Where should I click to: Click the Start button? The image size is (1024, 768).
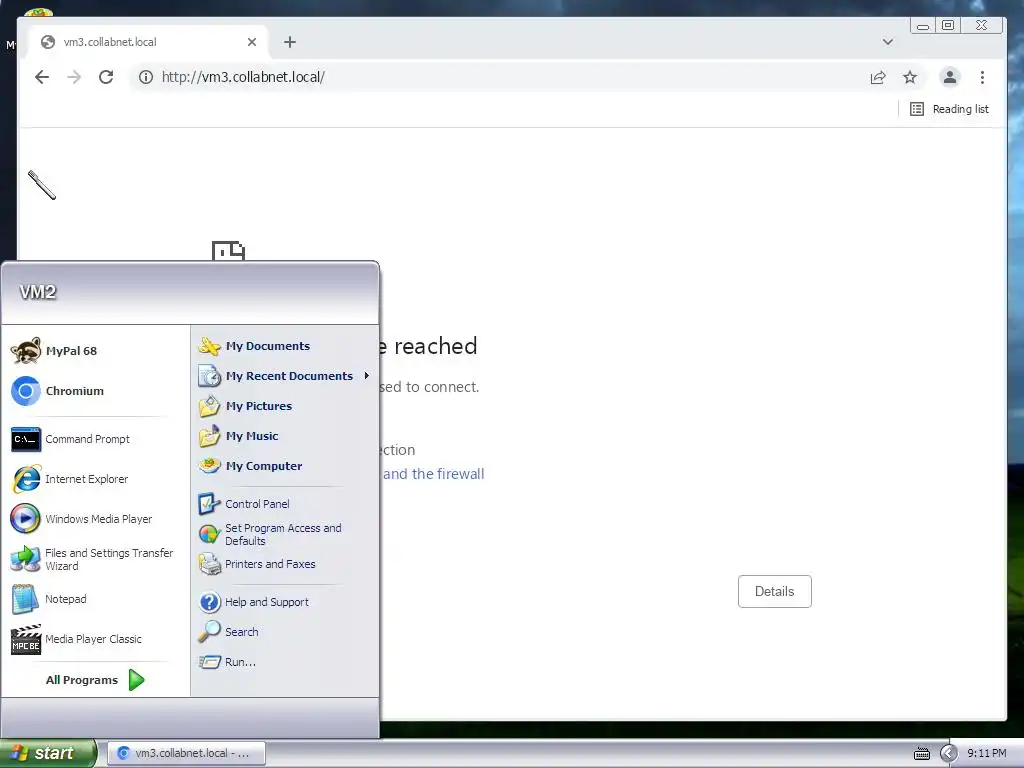coord(47,753)
